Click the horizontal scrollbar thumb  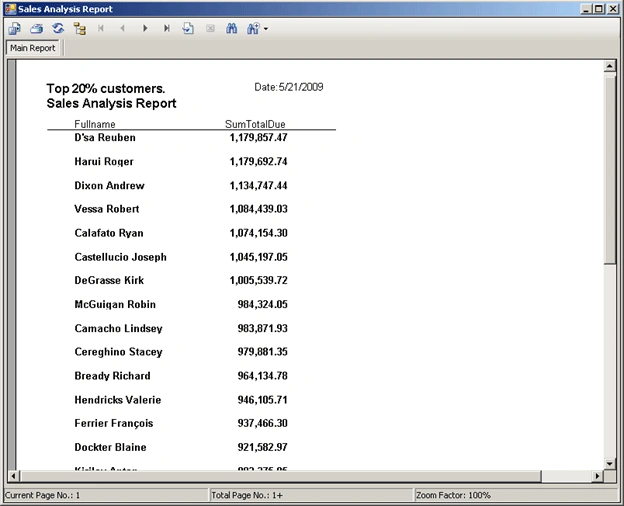pyautogui.click(x=281, y=476)
